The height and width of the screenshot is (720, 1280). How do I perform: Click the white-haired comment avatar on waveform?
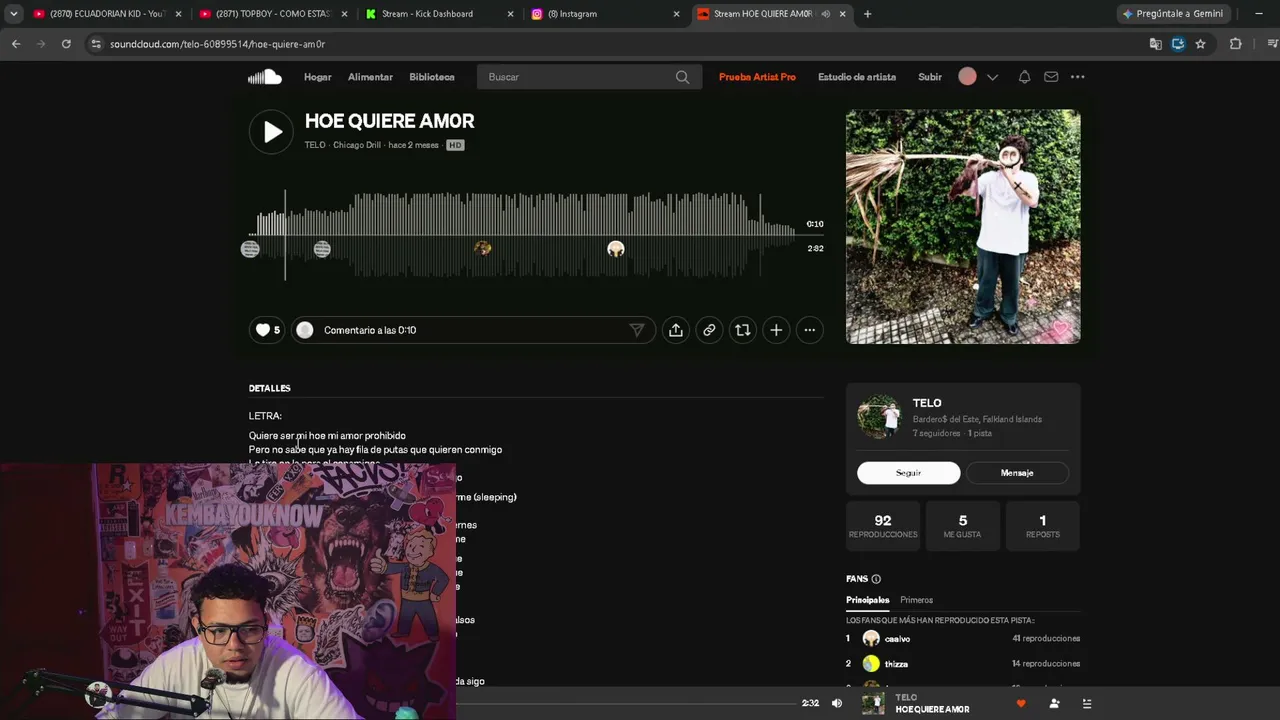click(616, 249)
